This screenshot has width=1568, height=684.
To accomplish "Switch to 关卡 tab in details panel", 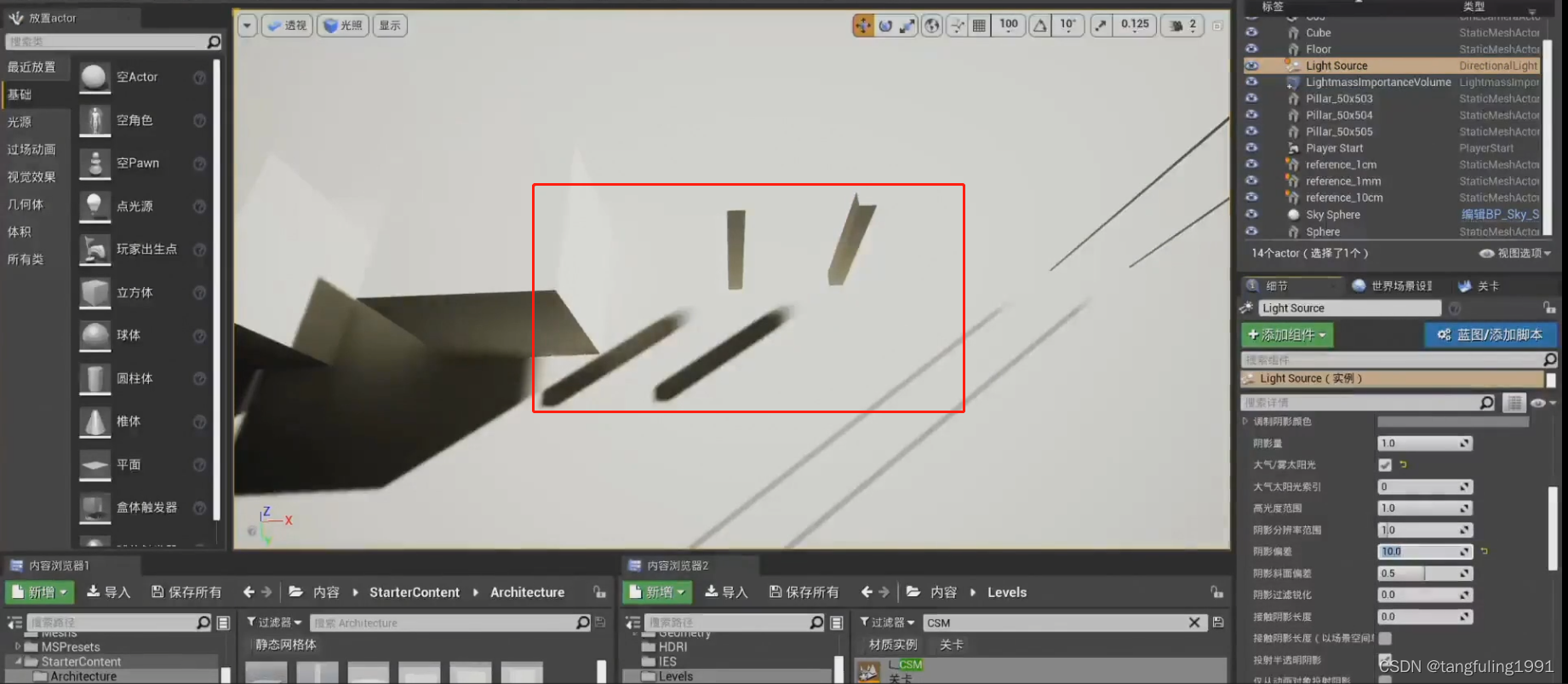I will 1479,286.
